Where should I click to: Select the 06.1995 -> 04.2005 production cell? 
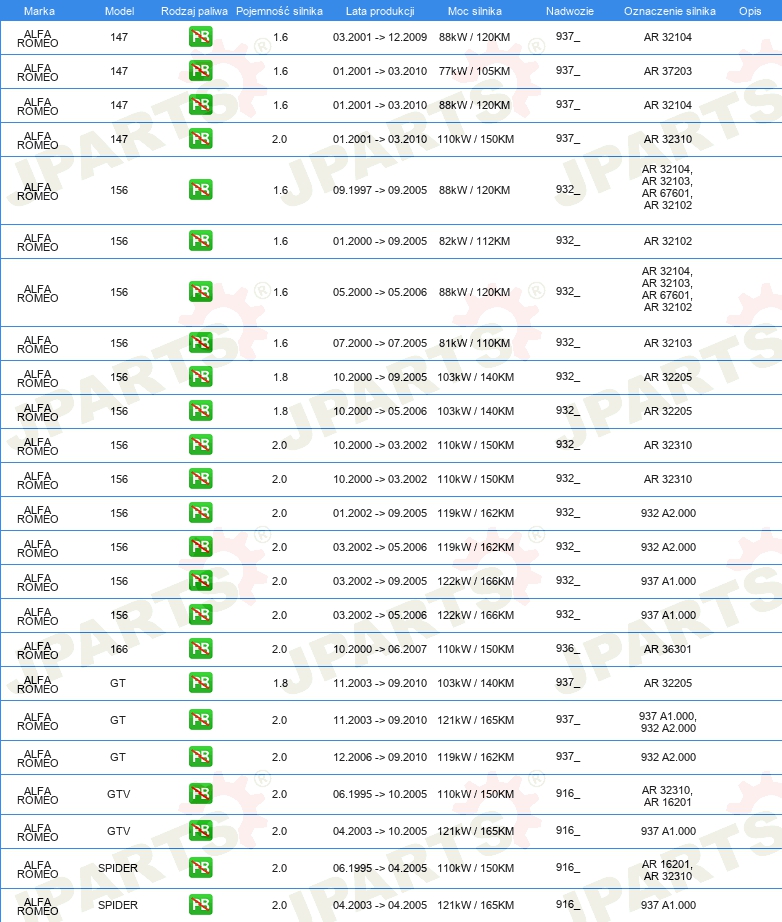pyautogui.click(x=380, y=868)
